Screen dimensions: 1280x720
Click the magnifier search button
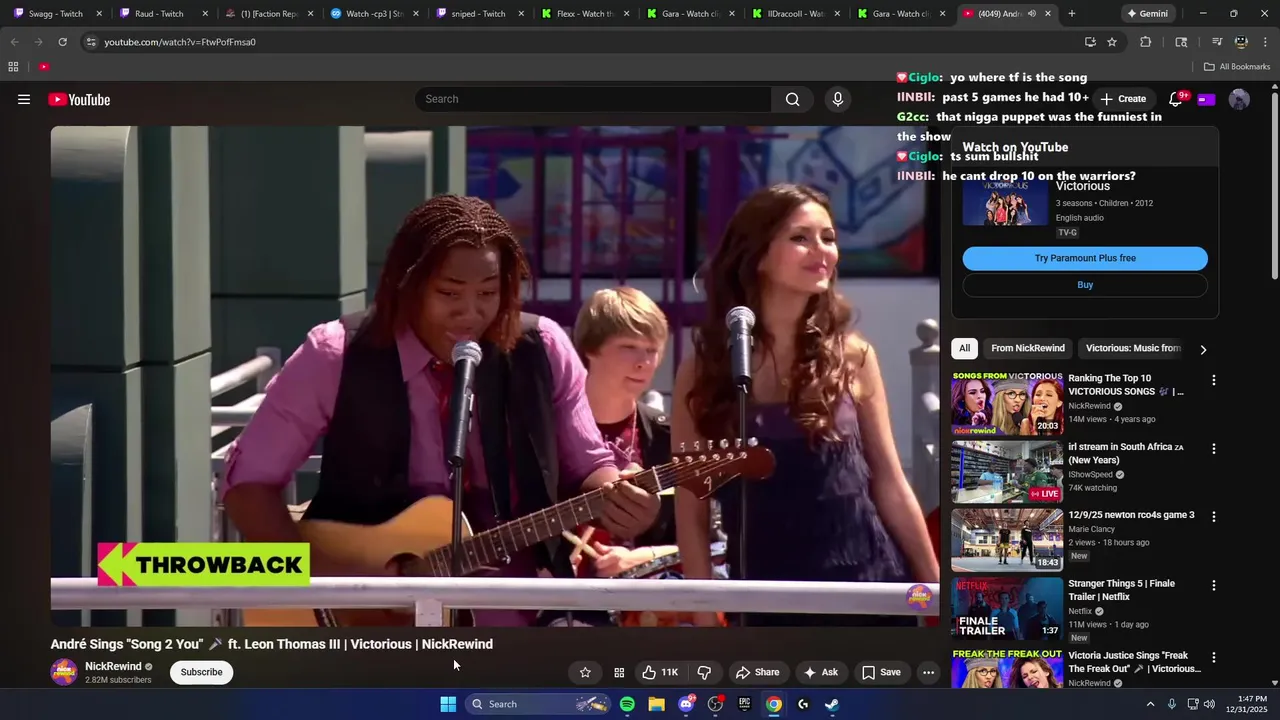(x=792, y=99)
